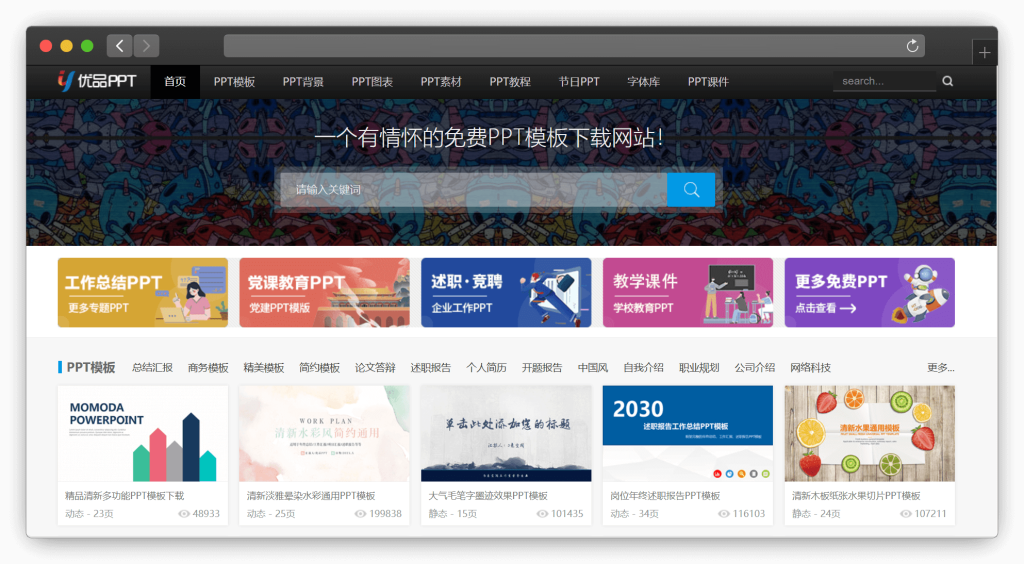Viewport: 1024px width, 564px height.
Task: Click the eye view-count icon beside 107211
Action: coord(906,514)
